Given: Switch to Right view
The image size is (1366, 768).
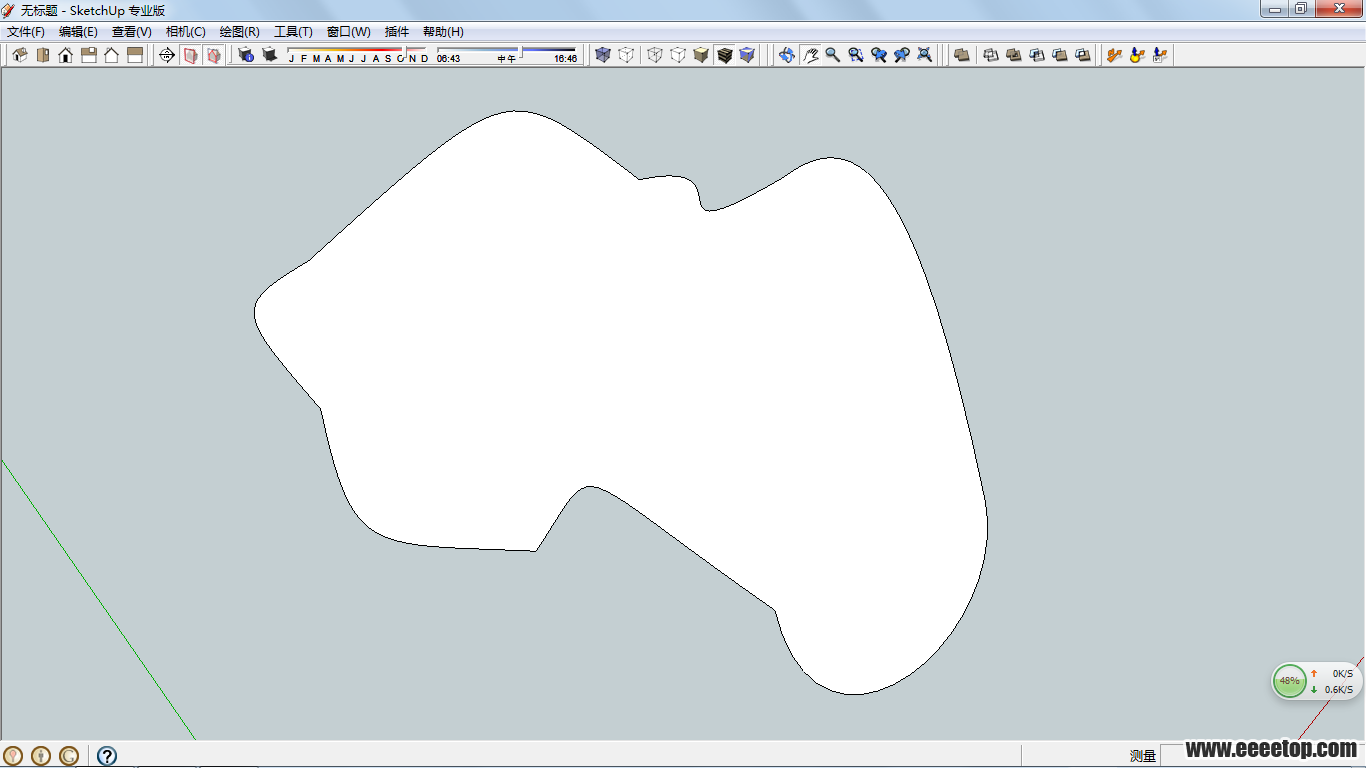Looking at the screenshot, I should [x=88, y=55].
